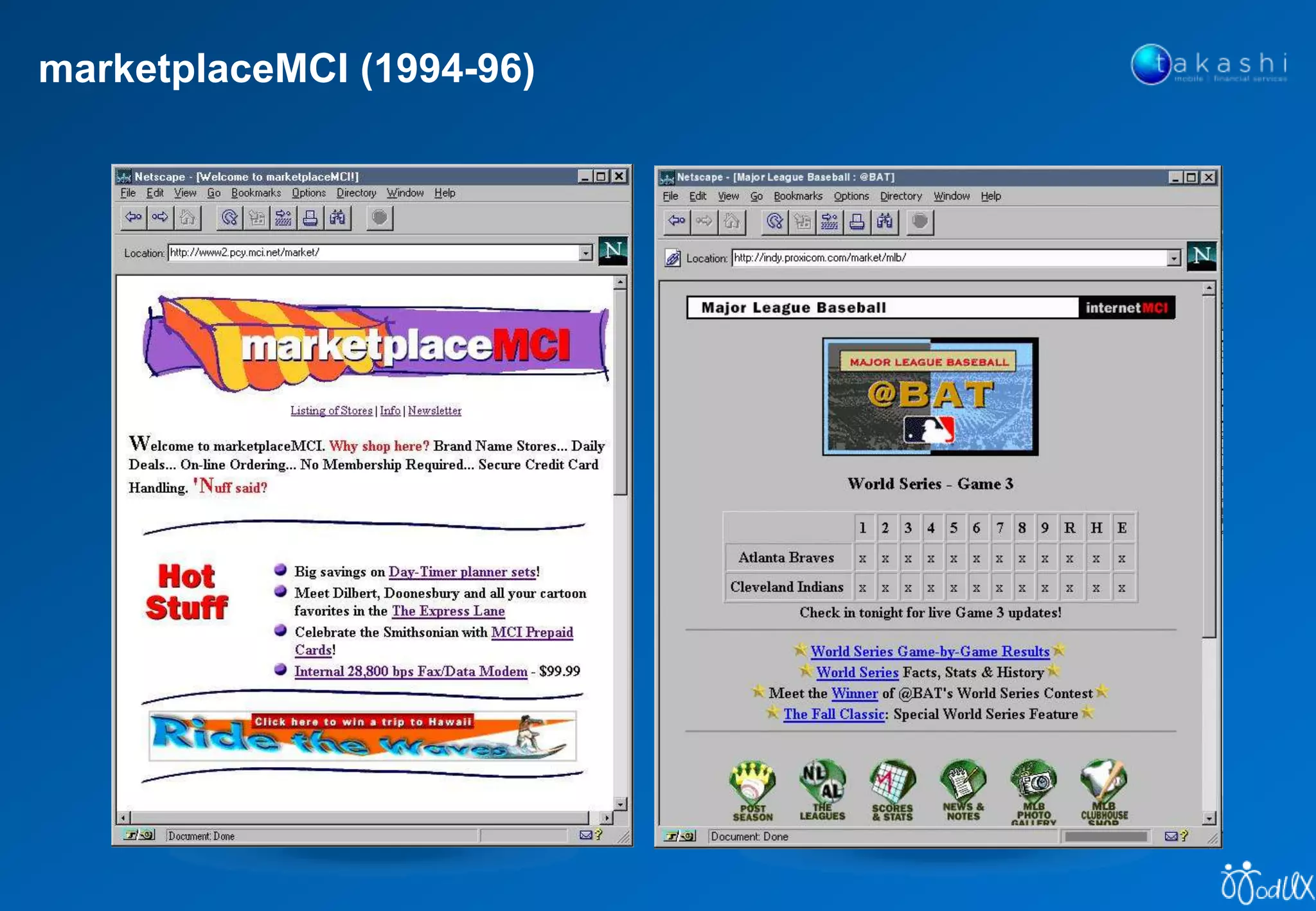The width and height of the screenshot is (1316, 911).
Task: Open World Series Game-by-Game Results link
Action: (929, 651)
